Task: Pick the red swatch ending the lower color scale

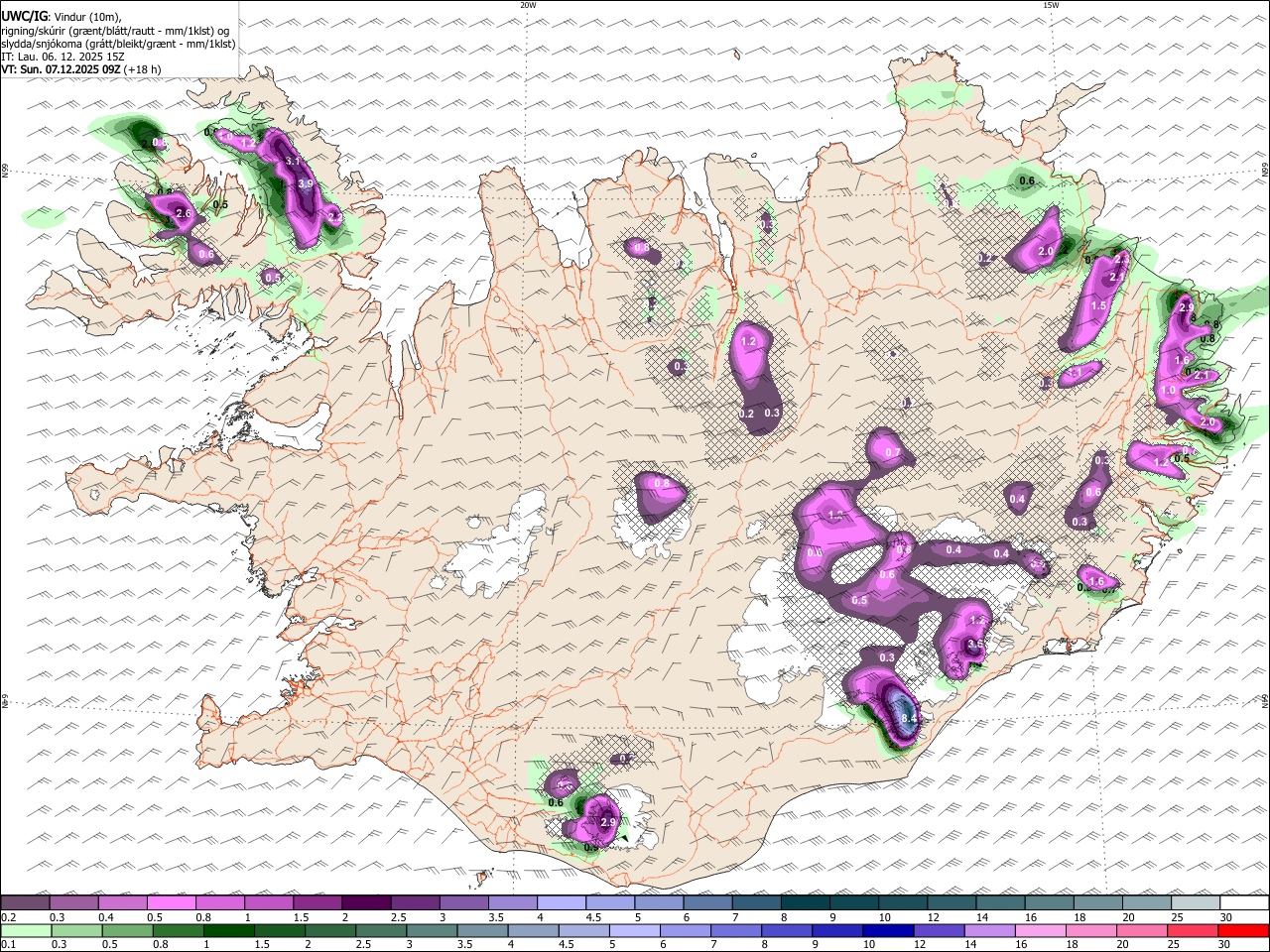Action: point(1243,931)
